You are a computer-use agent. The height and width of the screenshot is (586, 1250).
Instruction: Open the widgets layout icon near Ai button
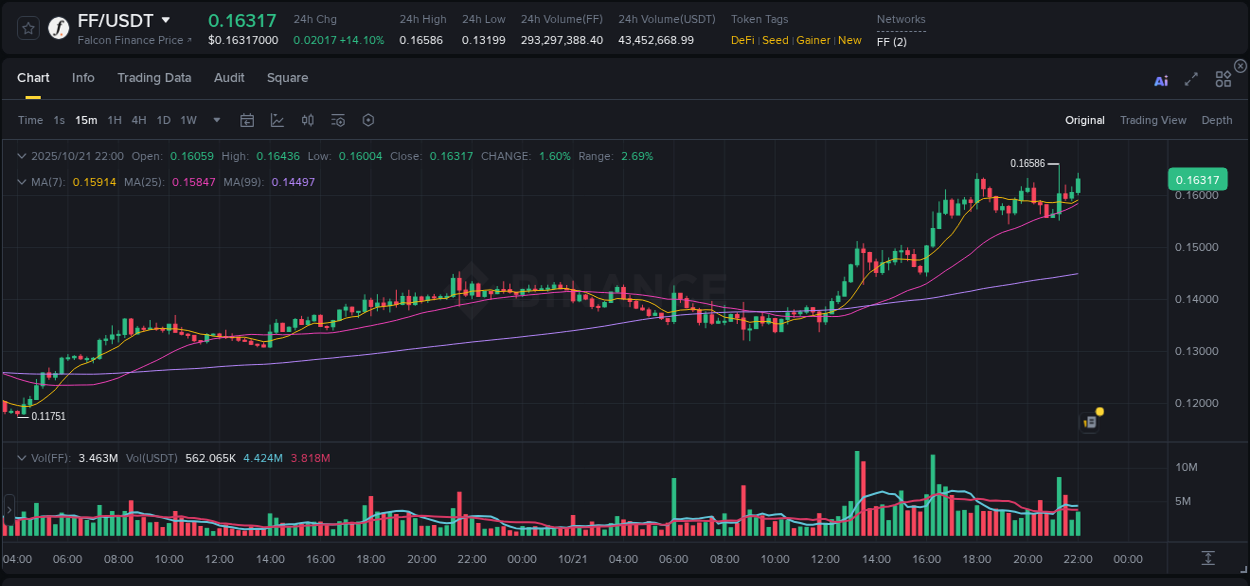click(x=1222, y=78)
